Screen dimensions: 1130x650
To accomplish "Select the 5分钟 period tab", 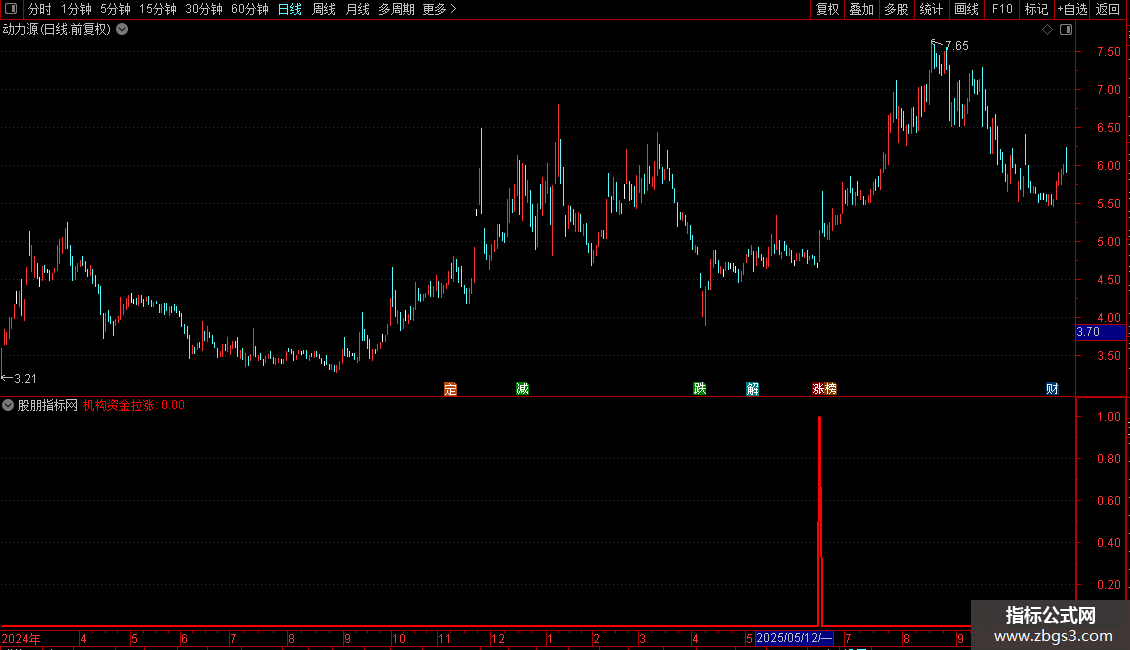I will tap(115, 9).
